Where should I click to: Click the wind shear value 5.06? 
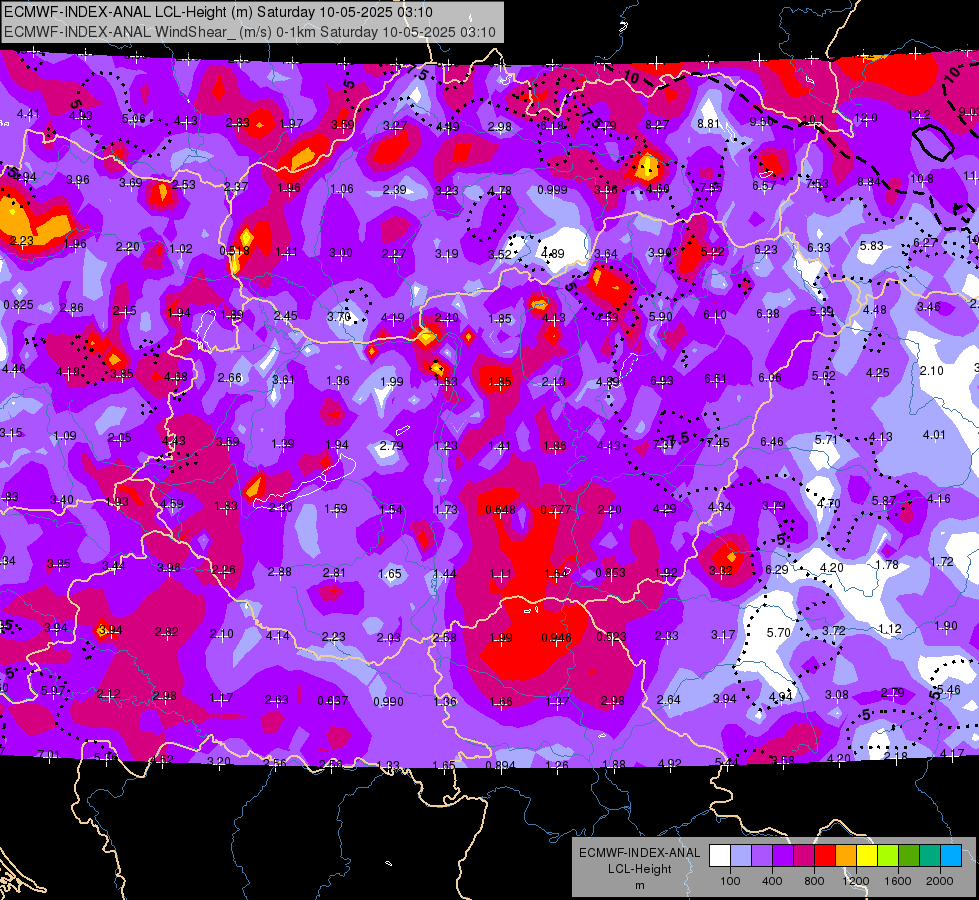click(134, 119)
